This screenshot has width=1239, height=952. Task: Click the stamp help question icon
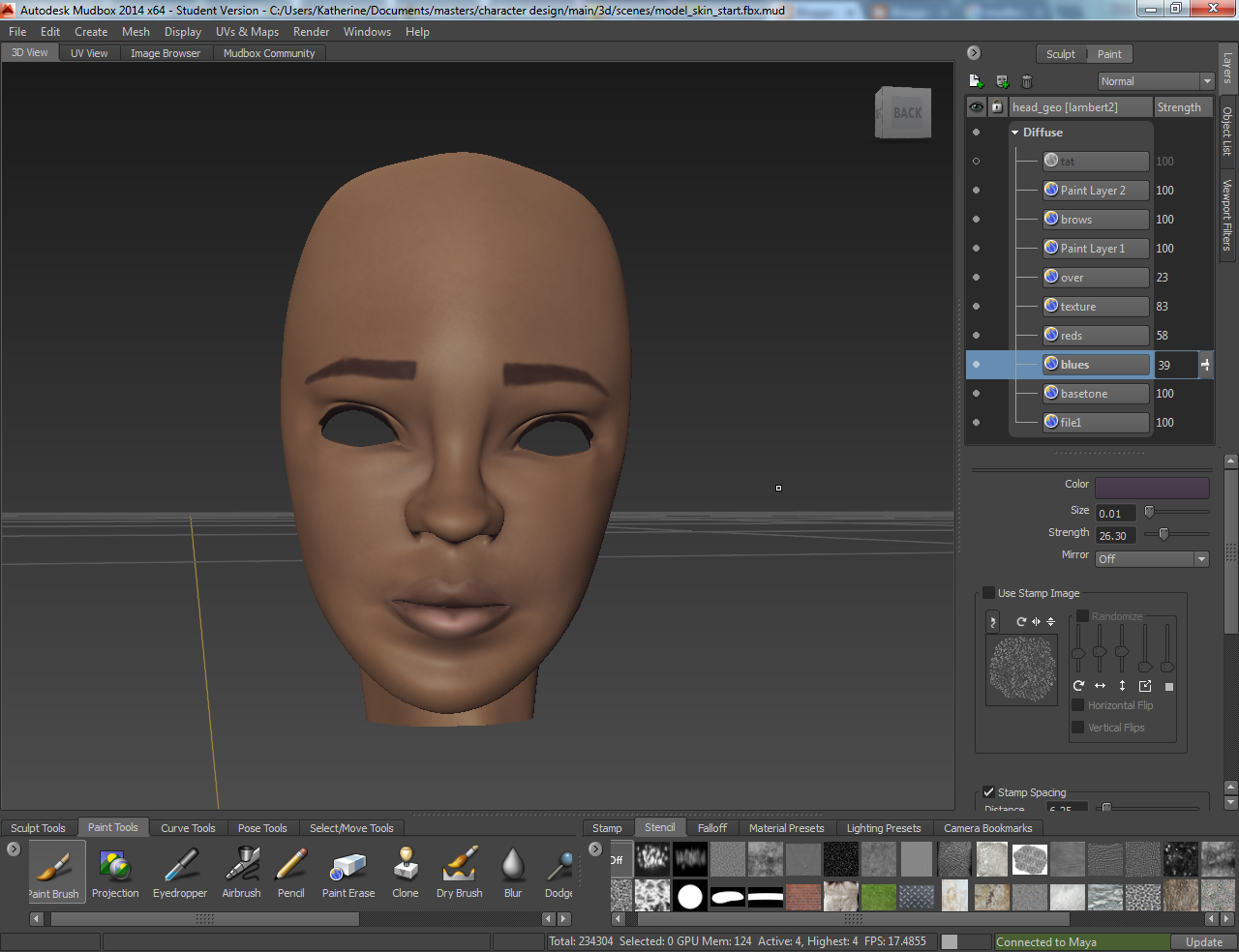(x=992, y=622)
